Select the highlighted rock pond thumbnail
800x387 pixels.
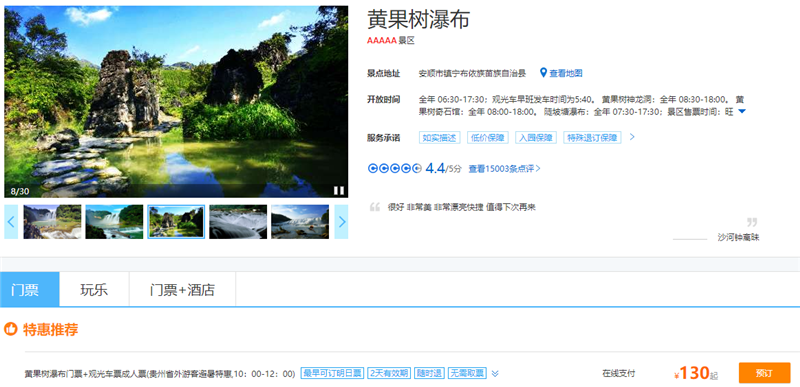(176, 222)
